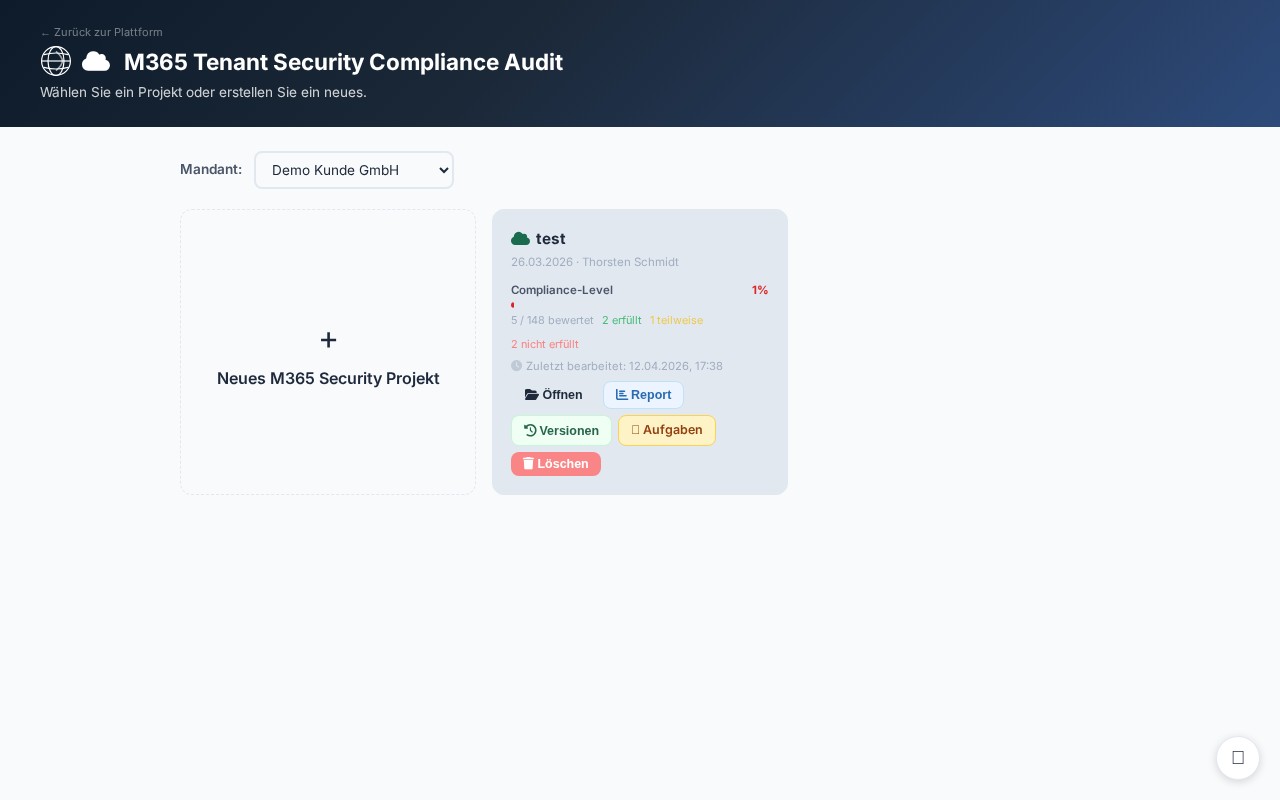1280x800 pixels.
Task: Click the '1 teilweise' status text
Action: pyautogui.click(x=676, y=320)
